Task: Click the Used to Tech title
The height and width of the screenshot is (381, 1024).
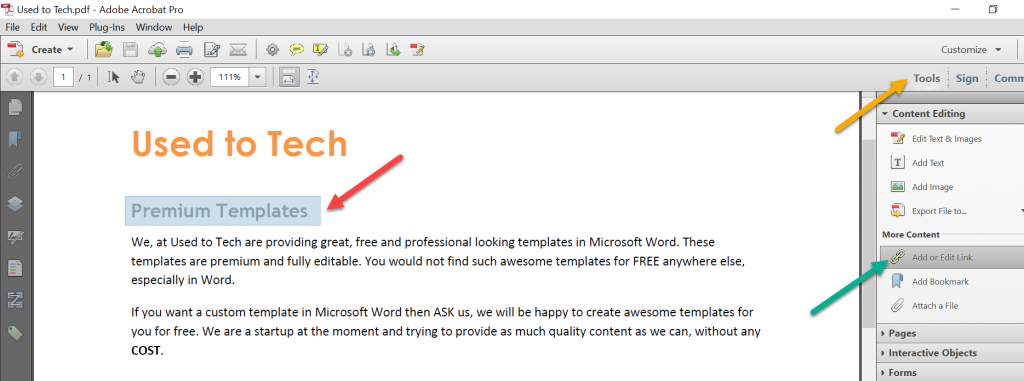Action: (x=239, y=143)
